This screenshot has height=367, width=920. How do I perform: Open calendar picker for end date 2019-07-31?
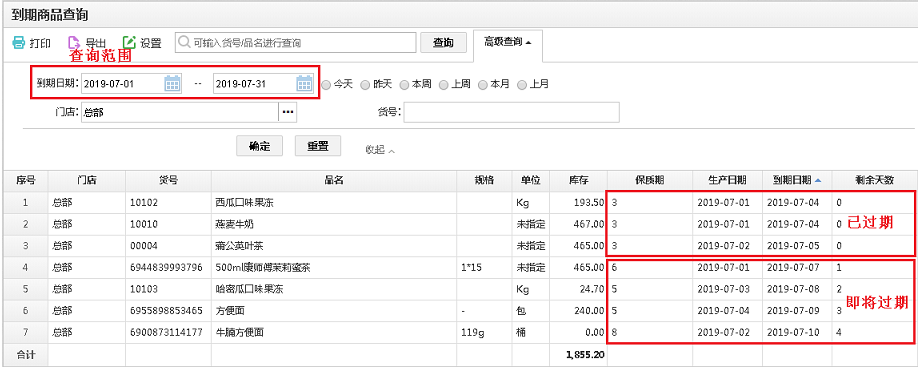(x=304, y=83)
